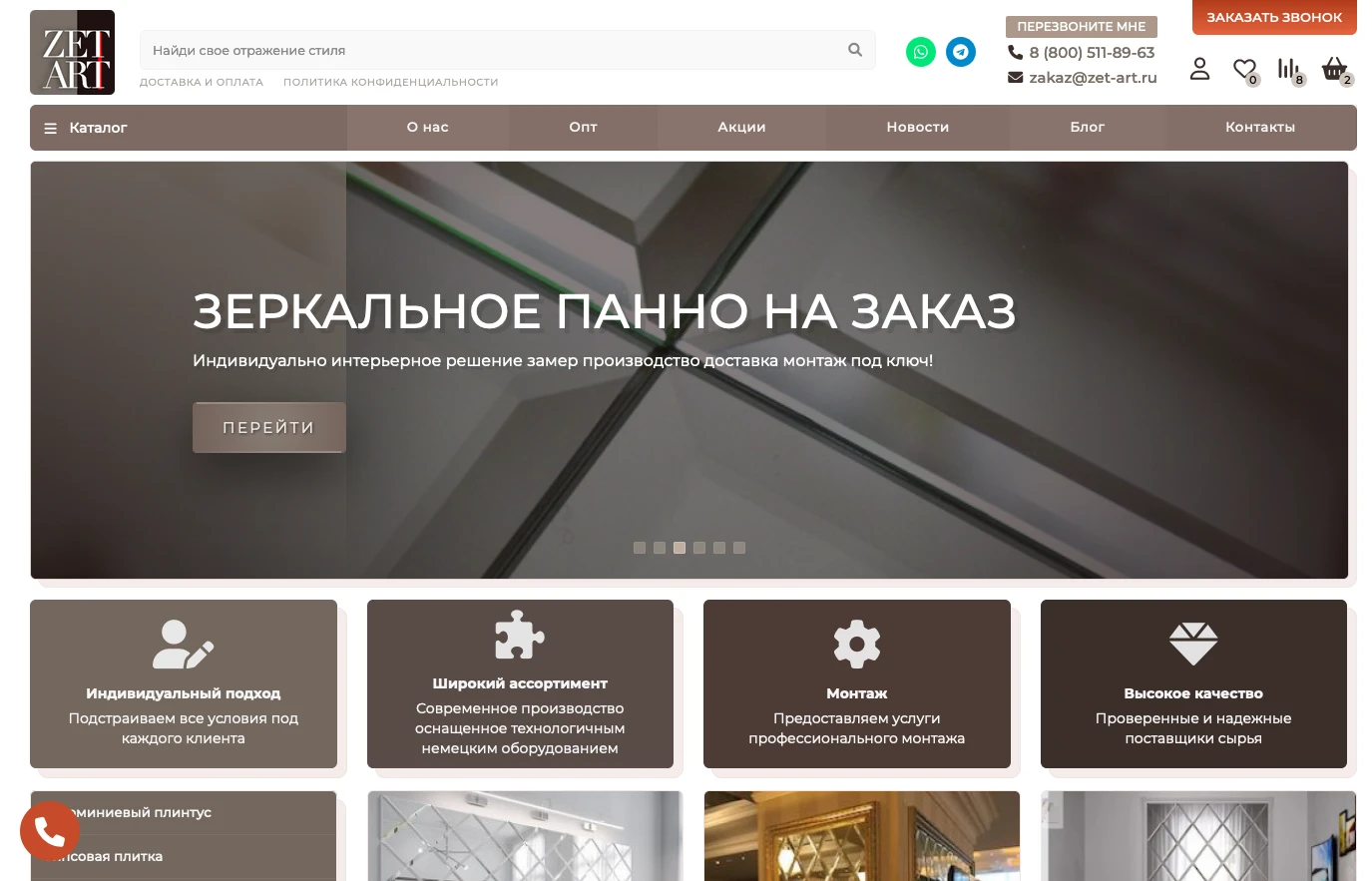Open favorites heart icon
This screenshot has width=1372, height=881.
point(1243,69)
